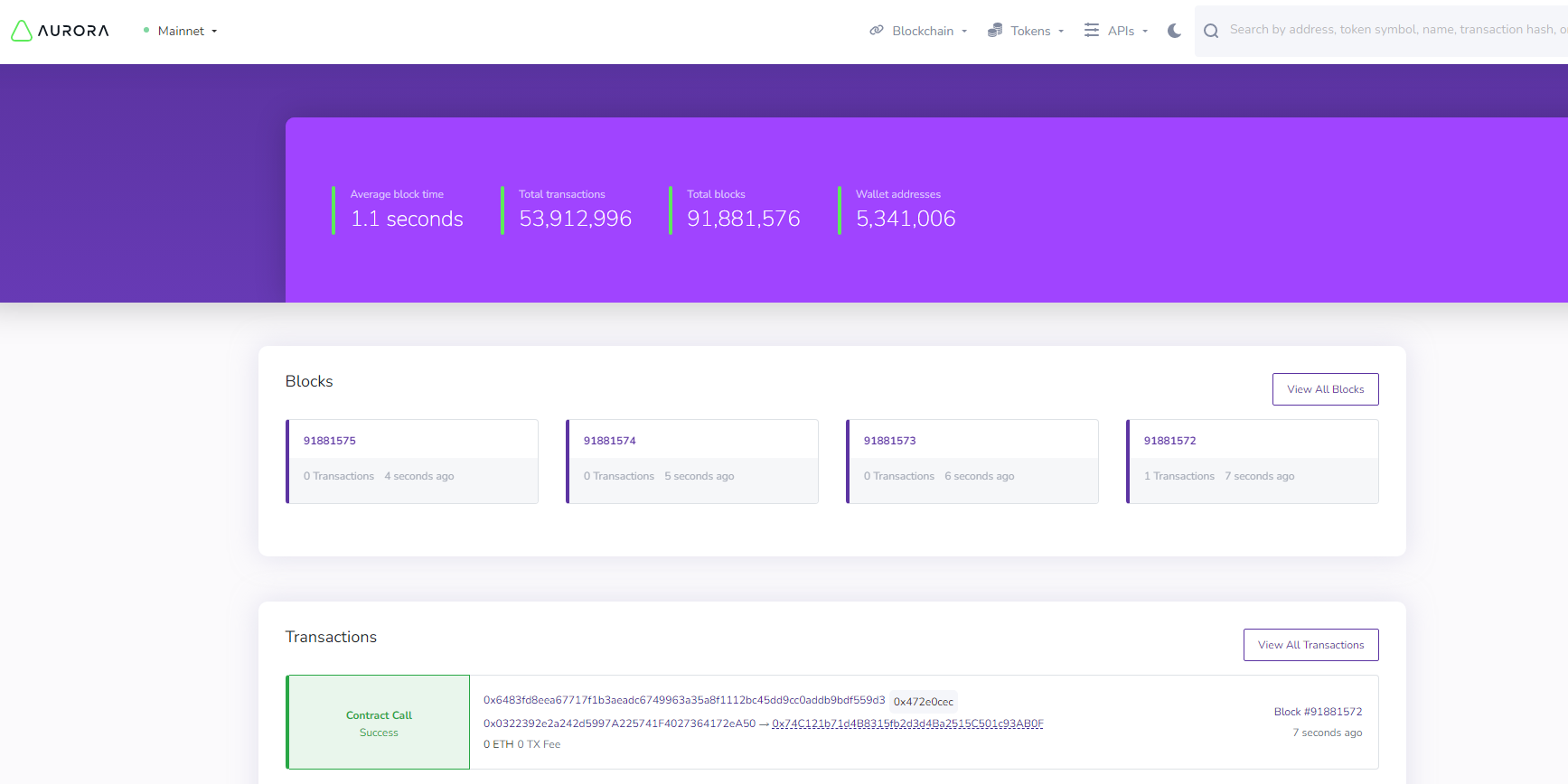Viewport: 1568px width, 784px height.
Task: Click the Blockchain chain-link icon
Action: 876,31
